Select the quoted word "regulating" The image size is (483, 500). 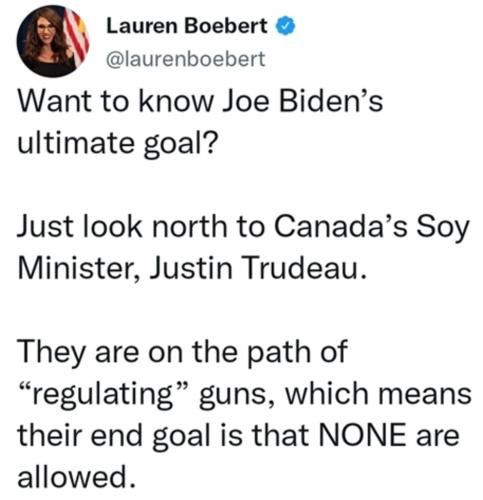tap(104, 395)
